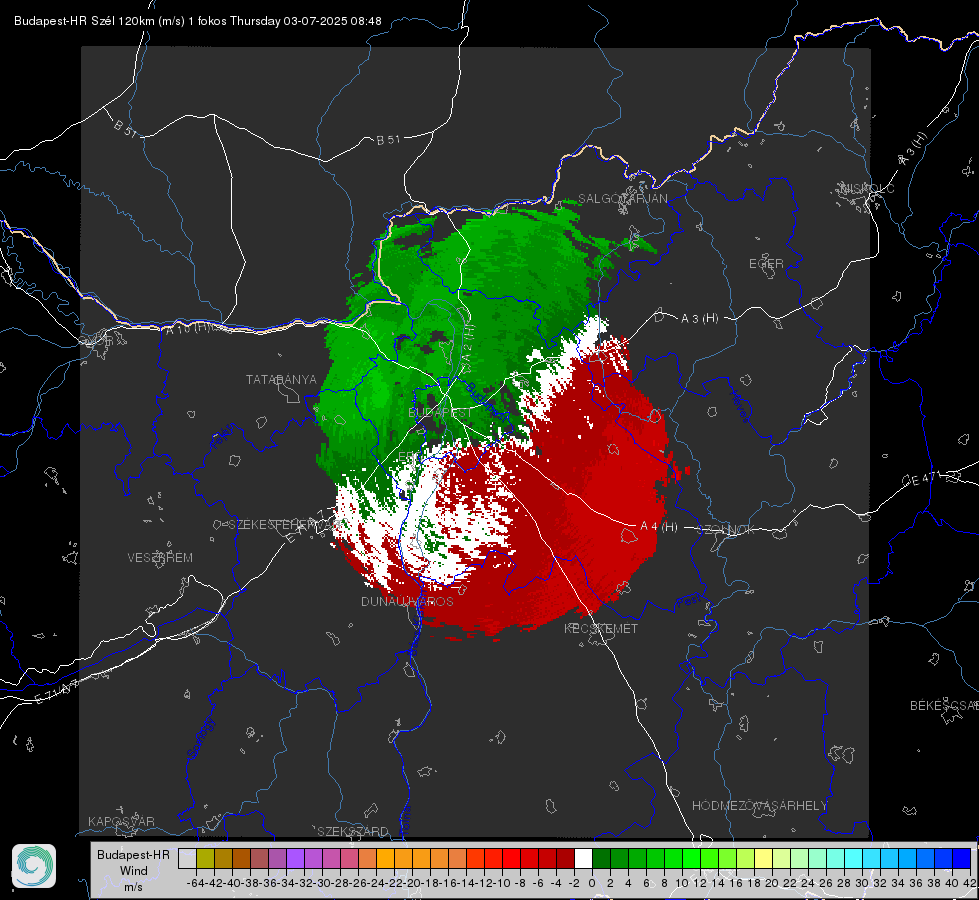Select the TATABÁNYA city label

click(281, 380)
